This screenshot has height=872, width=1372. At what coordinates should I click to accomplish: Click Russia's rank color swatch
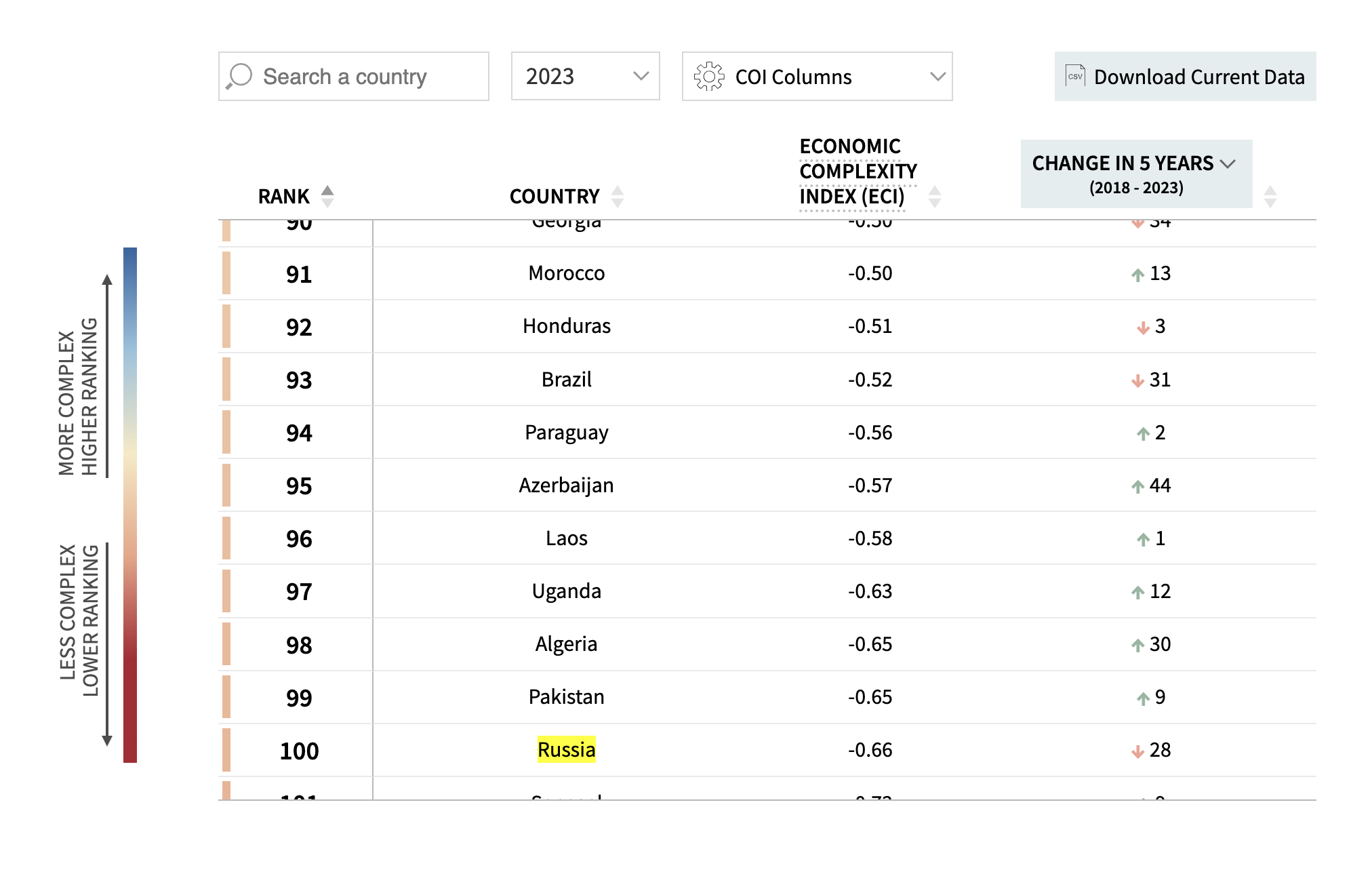(x=226, y=750)
